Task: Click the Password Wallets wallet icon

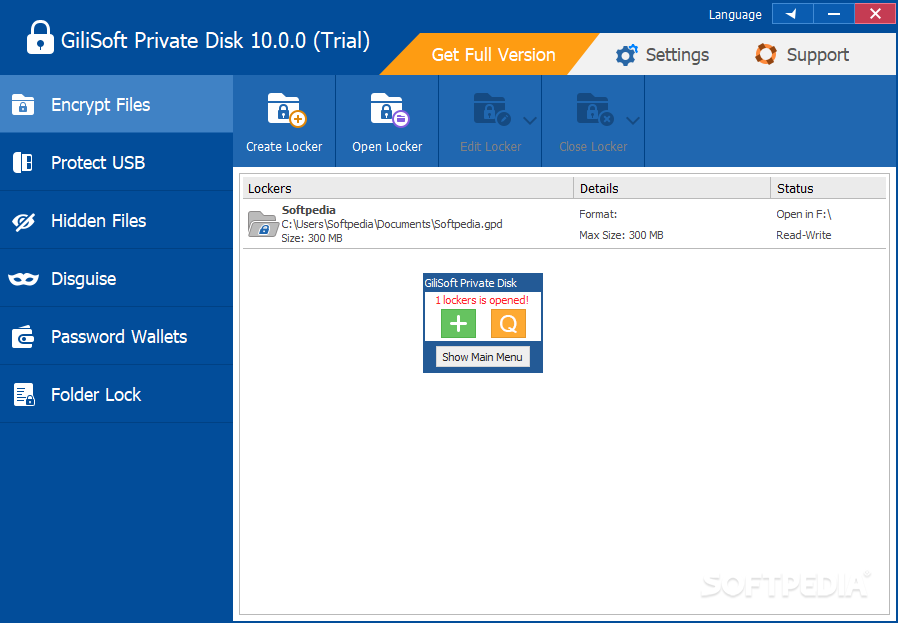Action: [23, 337]
